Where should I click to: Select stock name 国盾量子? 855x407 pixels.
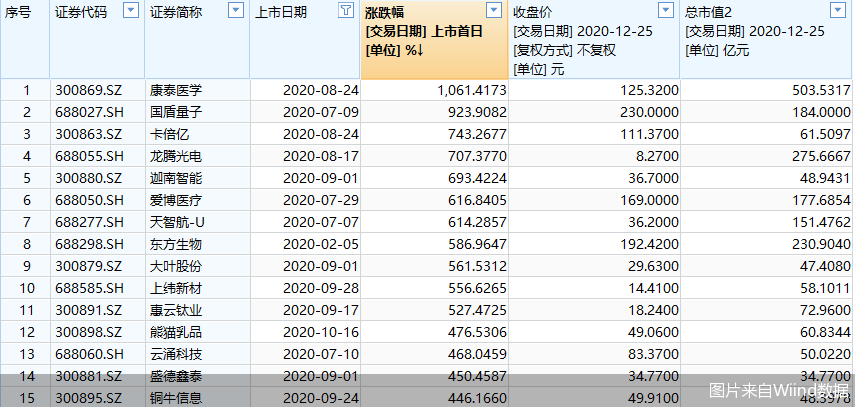point(176,112)
